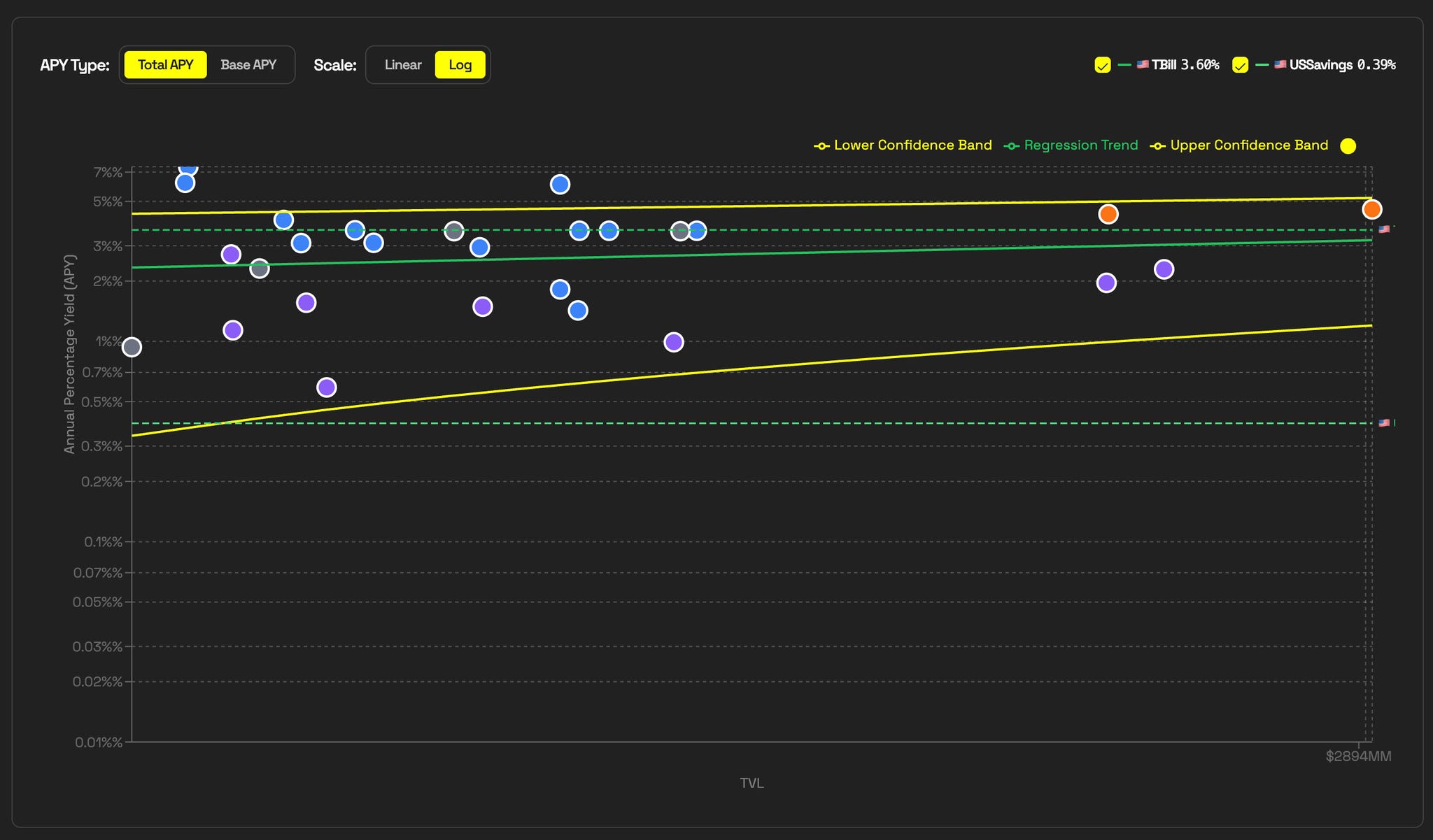
Task: Click the yellow circle legend marker
Action: coord(1348,146)
